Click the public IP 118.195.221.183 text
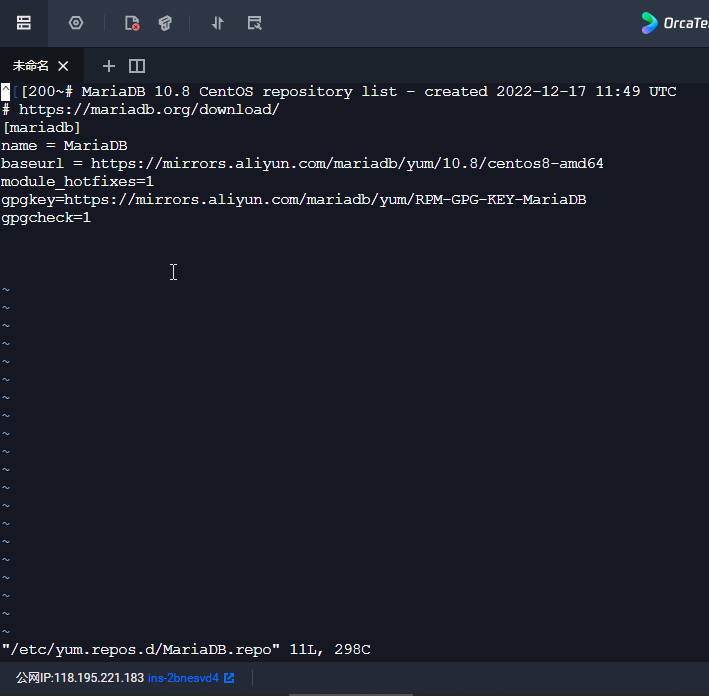Viewport: 709px width, 696px height. tap(80, 678)
